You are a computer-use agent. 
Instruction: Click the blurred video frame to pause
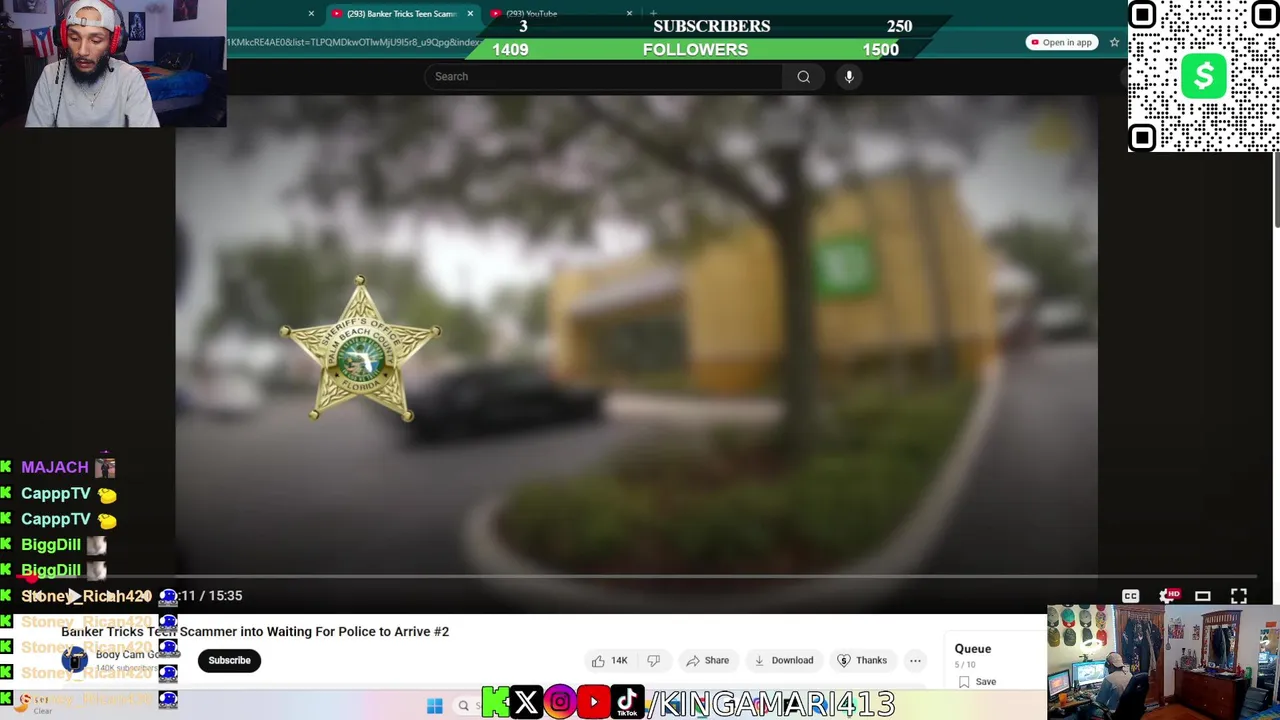point(636,335)
